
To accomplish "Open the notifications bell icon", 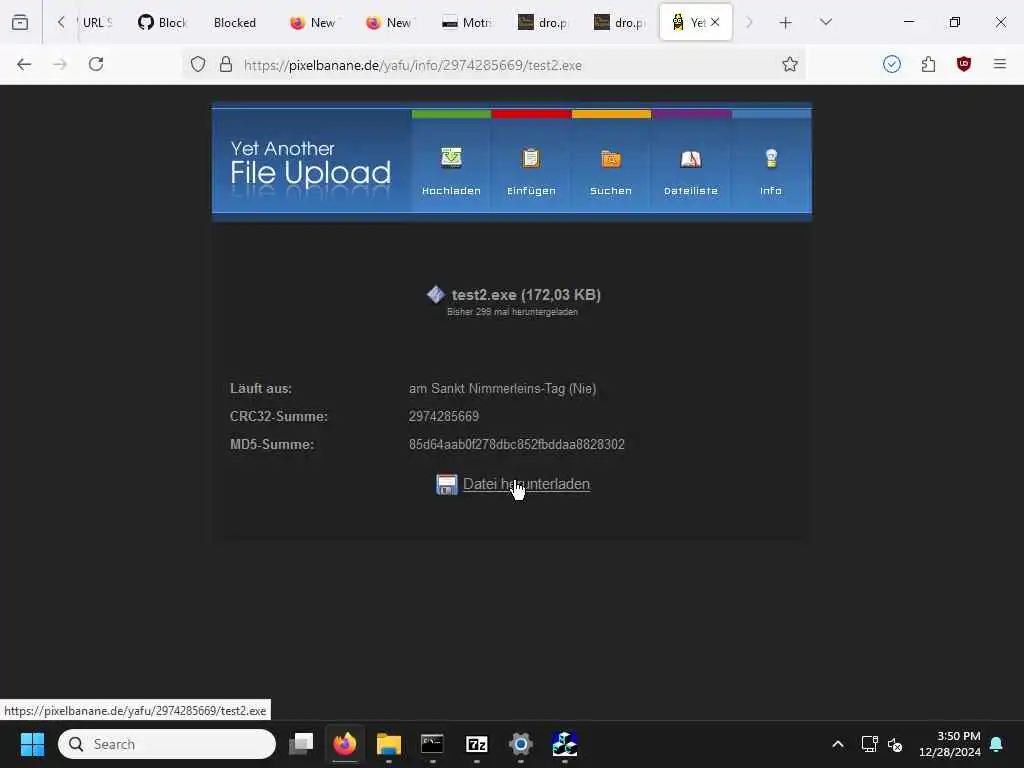I will click(x=996, y=744).
